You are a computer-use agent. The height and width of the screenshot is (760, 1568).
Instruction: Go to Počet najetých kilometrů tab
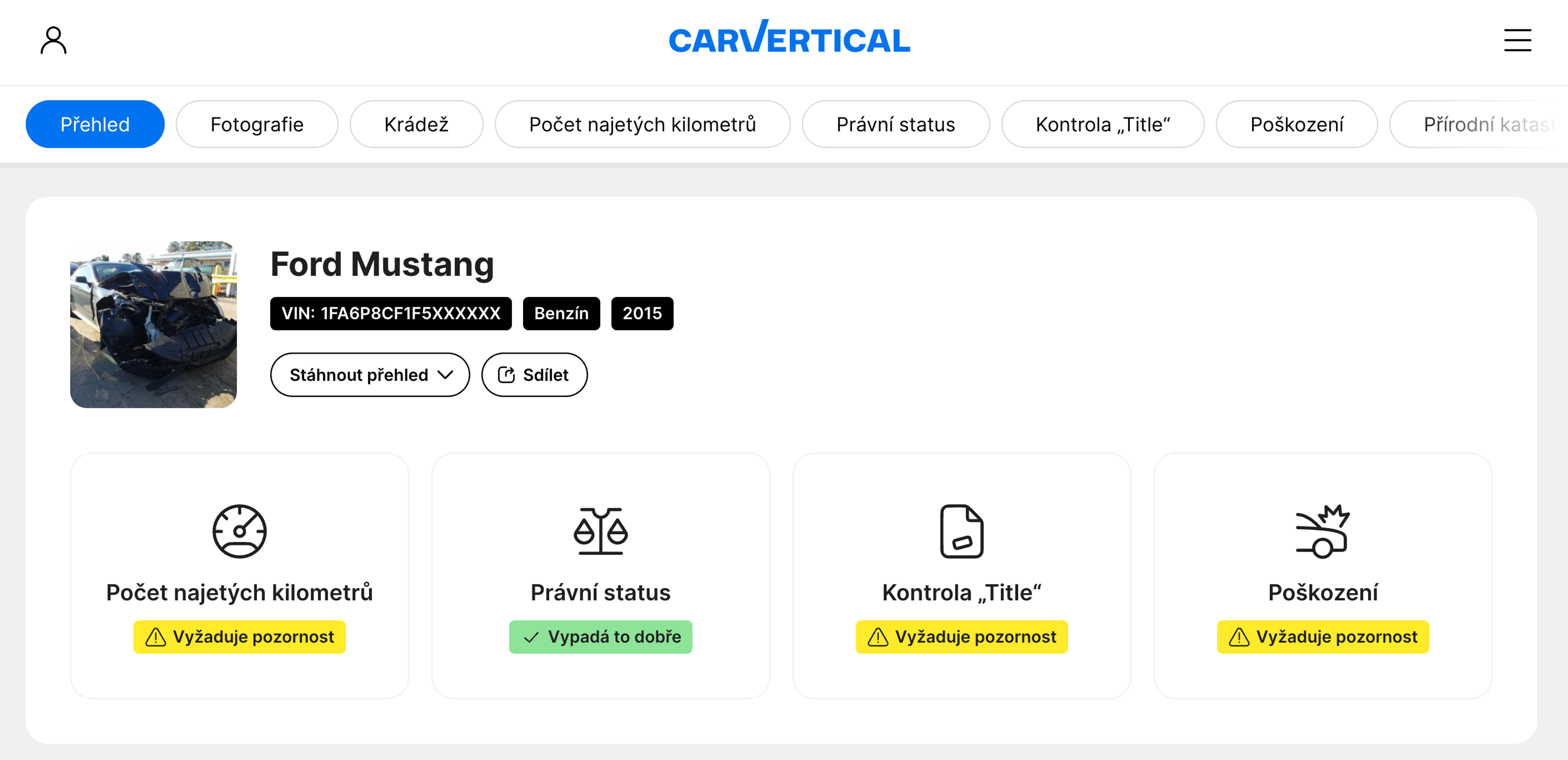(x=642, y=124)
